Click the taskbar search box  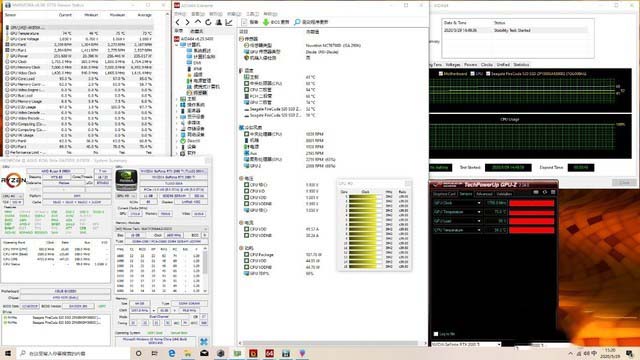pos(74,353)
